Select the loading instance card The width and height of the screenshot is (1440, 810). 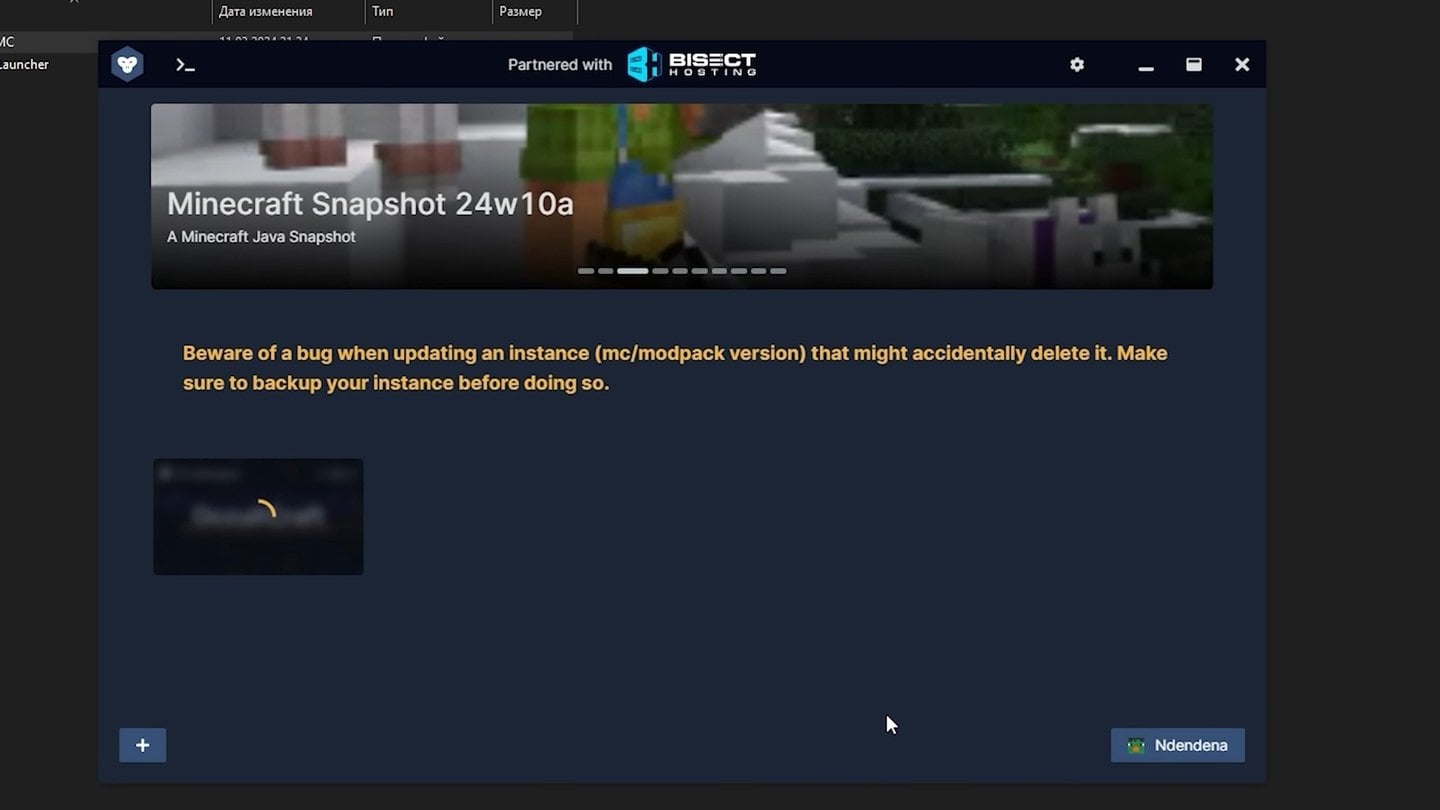point(258,517)
